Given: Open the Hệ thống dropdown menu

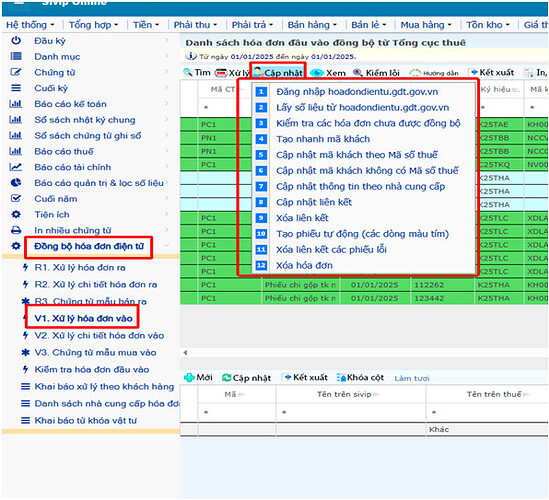Looking at the screenshot, I should 30,25.
